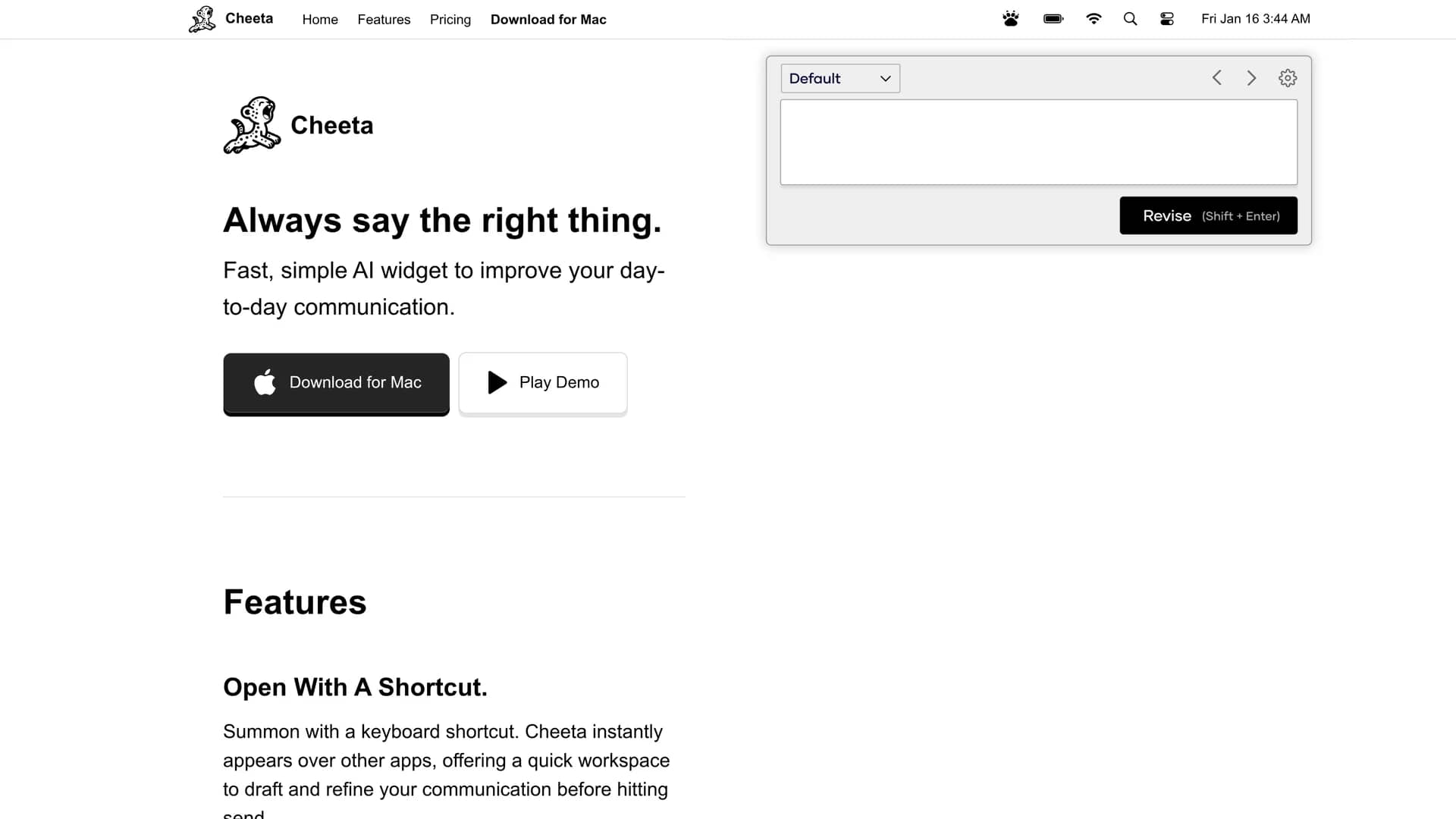This screenshot has width=1456, height=819.
Task: Click the Revise button
Action: pos(1209,216)
